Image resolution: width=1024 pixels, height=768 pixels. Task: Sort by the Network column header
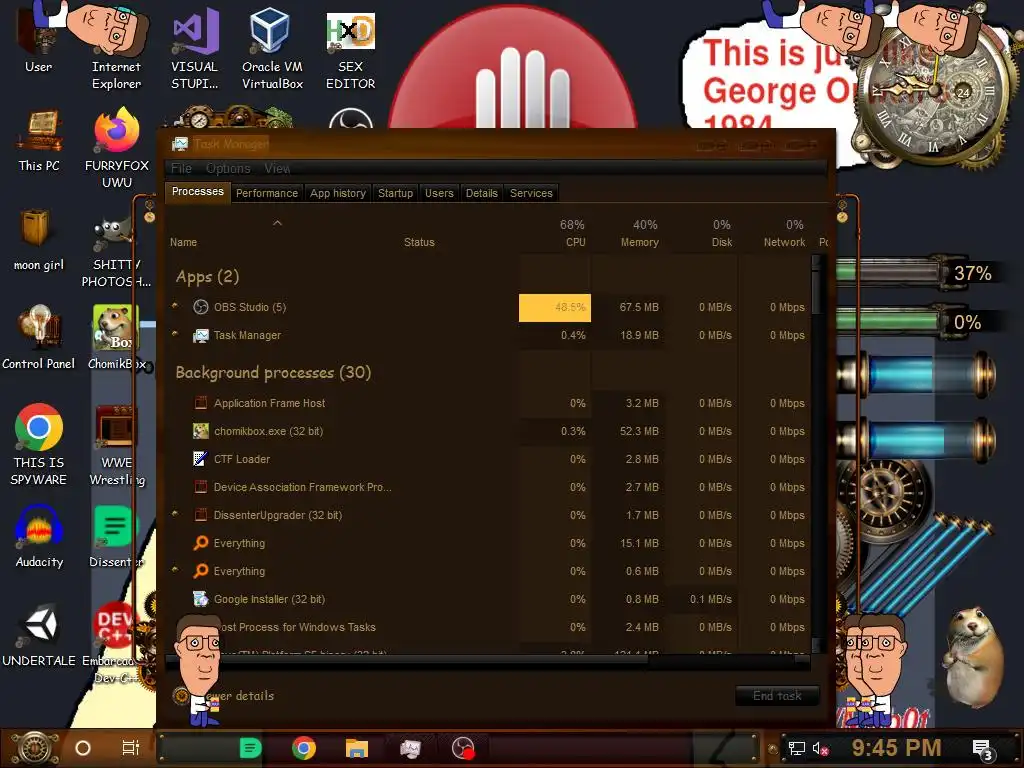click(x=775, y=234)
